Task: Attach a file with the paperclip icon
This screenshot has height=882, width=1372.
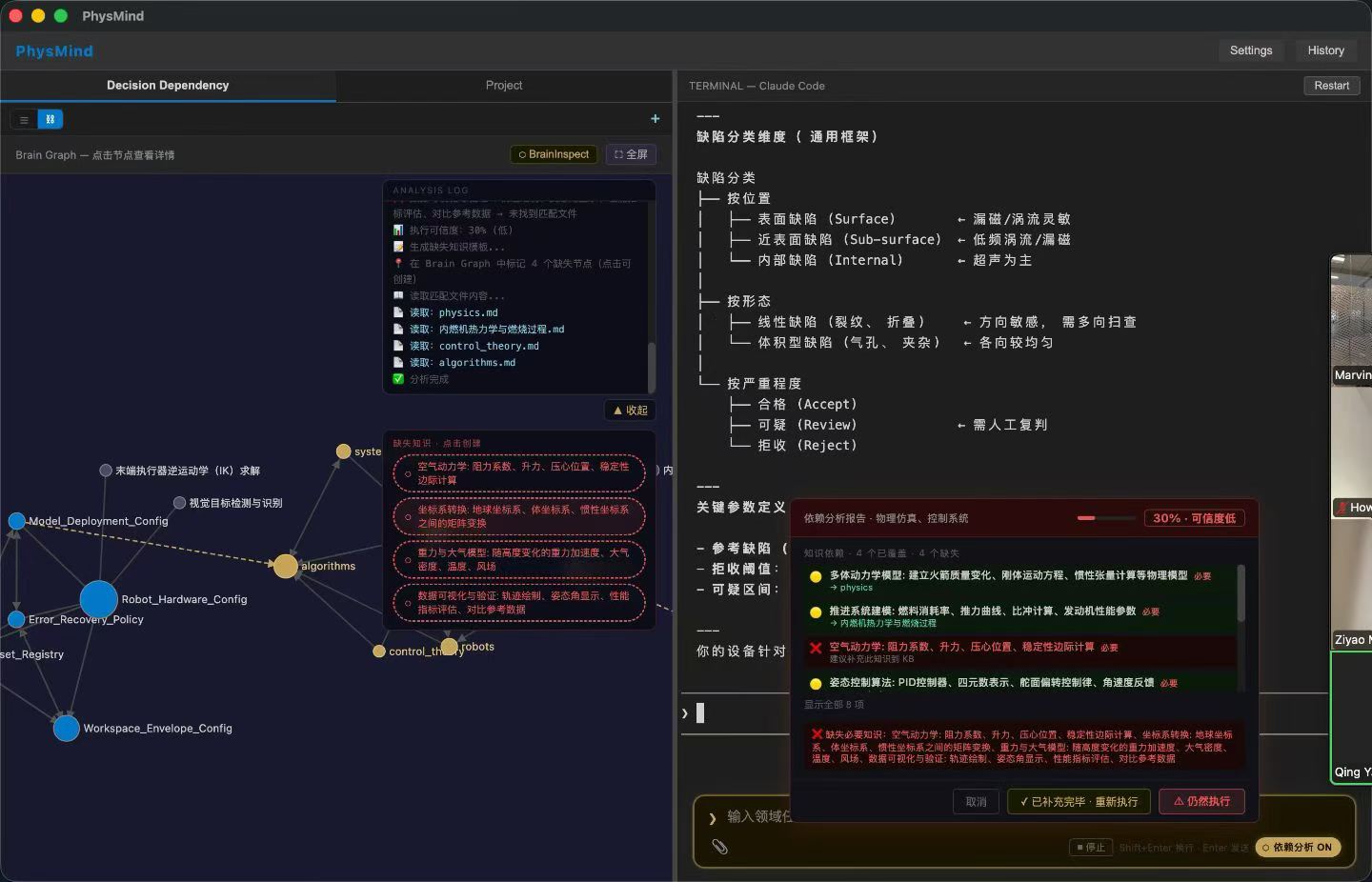Action: coord(720,846)
